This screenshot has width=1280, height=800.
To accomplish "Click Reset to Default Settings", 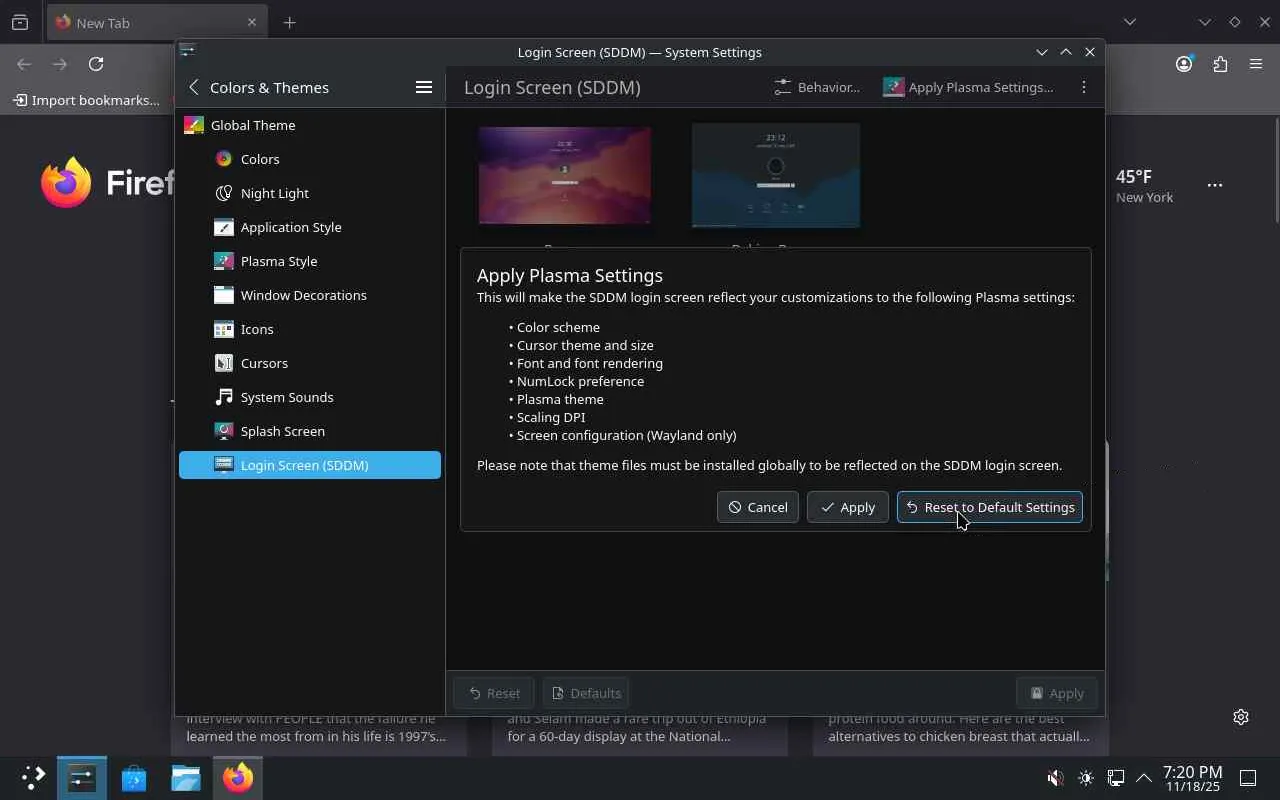I will pos(990,507).
